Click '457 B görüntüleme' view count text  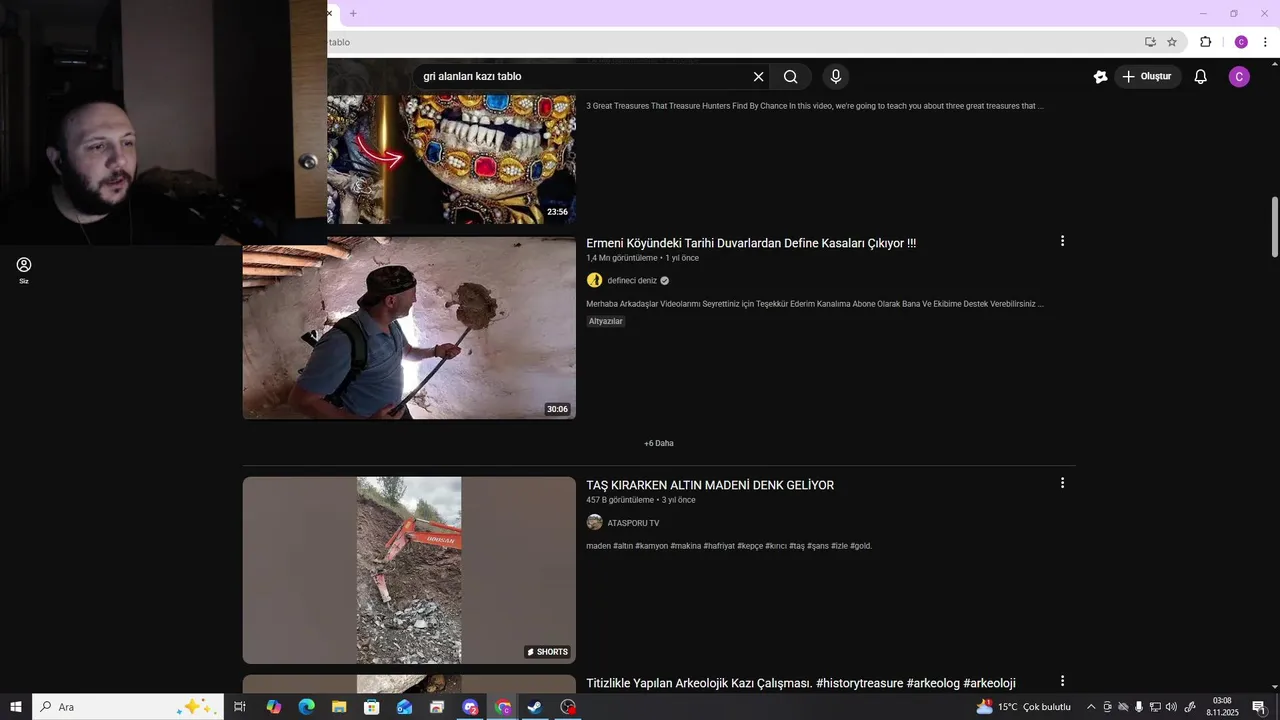pyautogui.click(x=620, y=500)
